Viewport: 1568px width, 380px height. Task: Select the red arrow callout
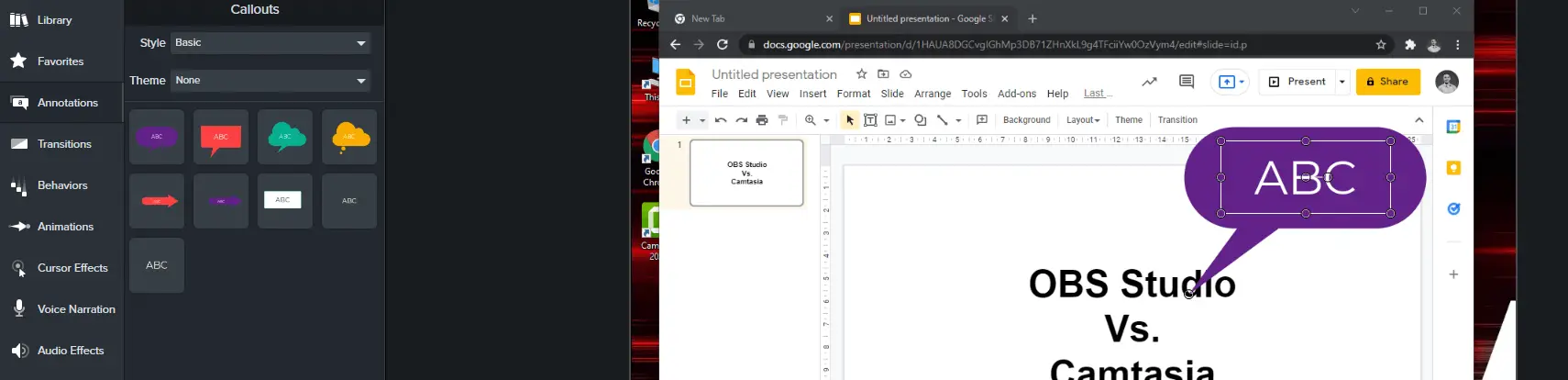pos(157,201)
